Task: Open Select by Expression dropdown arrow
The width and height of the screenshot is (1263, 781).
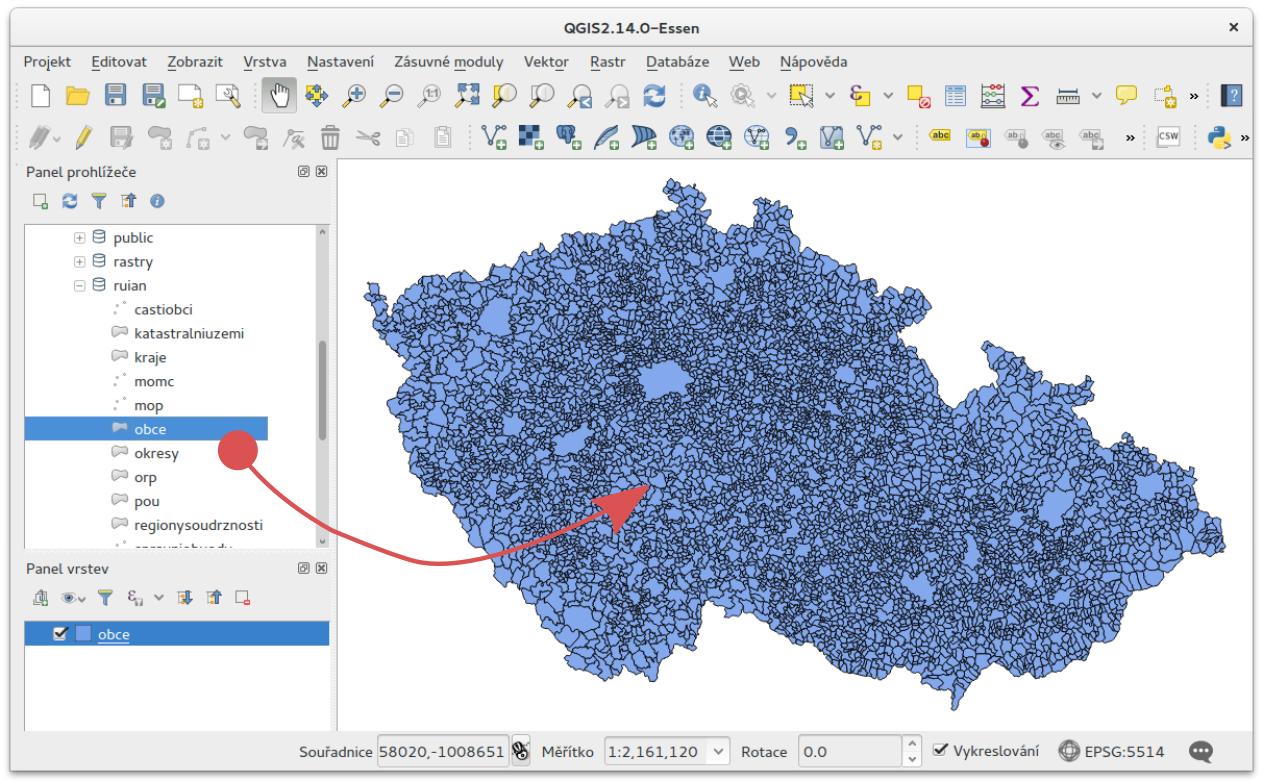Action: coord(888,96)
